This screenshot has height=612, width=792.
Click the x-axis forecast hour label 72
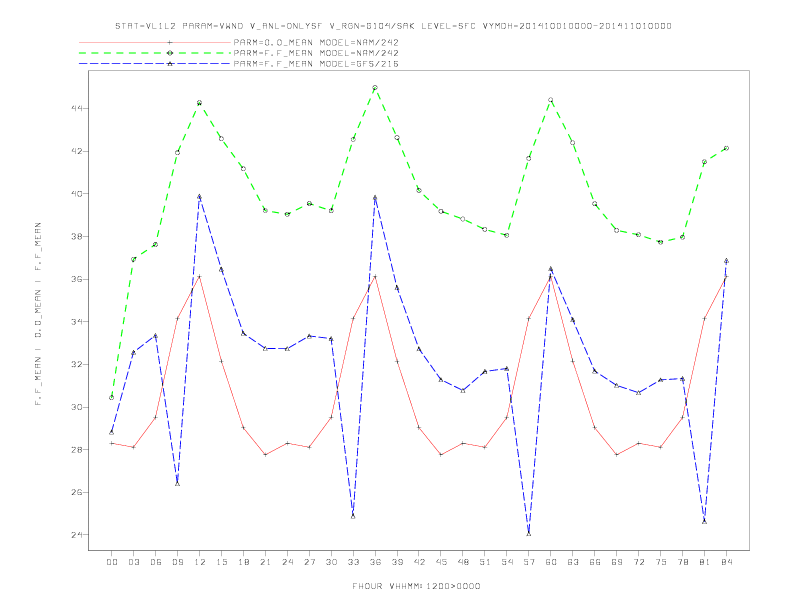pyautogui.click(x=638, y=562)
